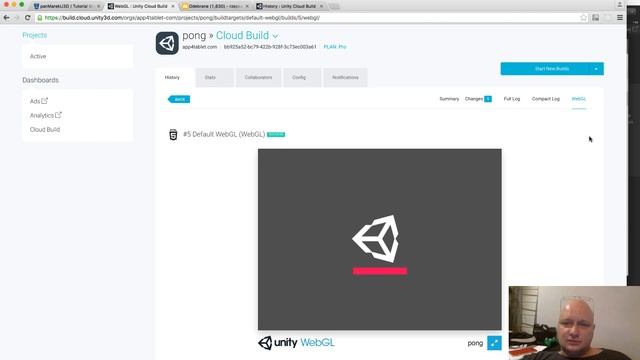Open Ads dashboard link
640x360 pixels.
[35, 101]
